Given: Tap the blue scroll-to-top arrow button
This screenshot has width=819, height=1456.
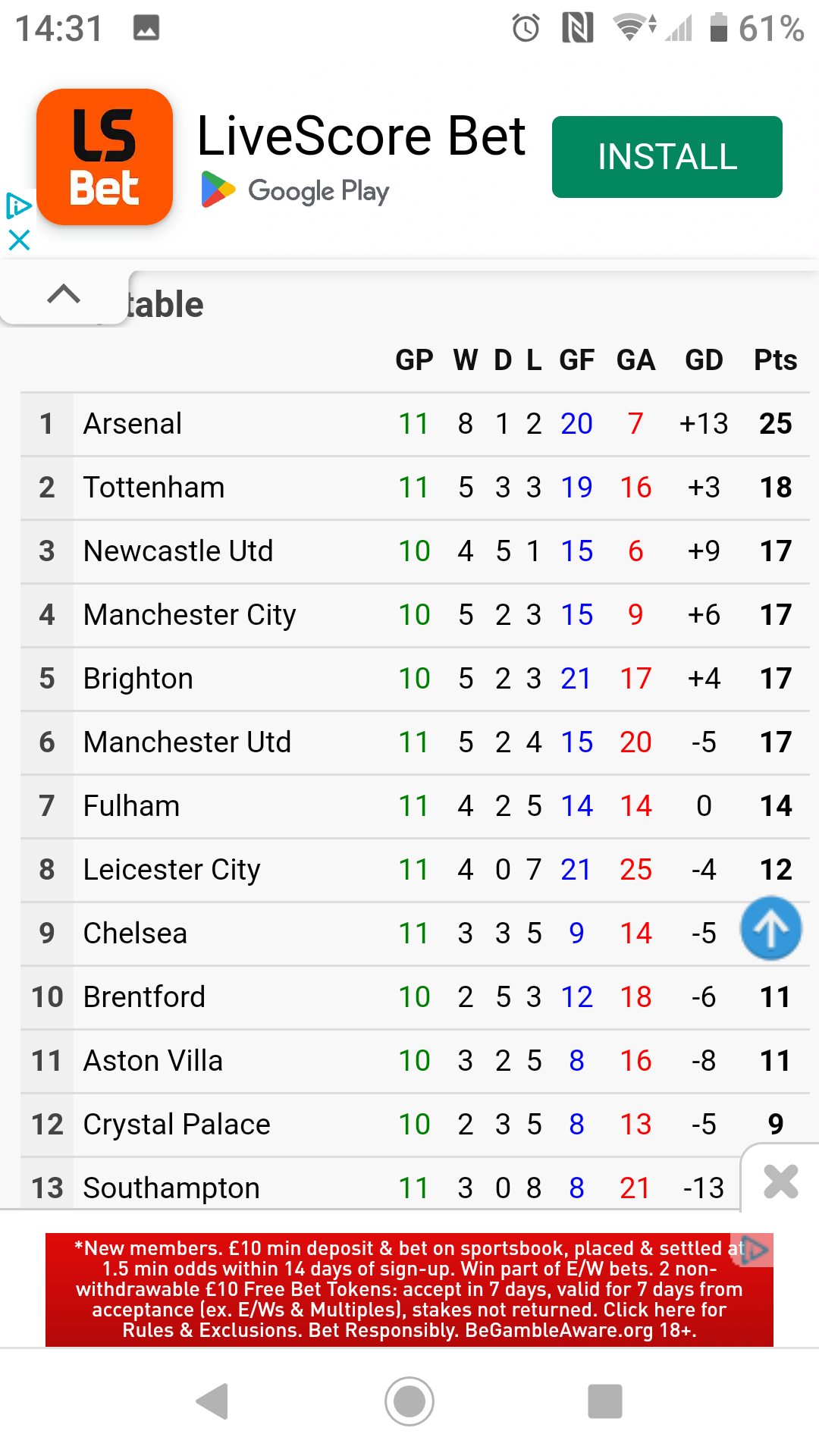Looking at the screenshot, I should 770,929.
